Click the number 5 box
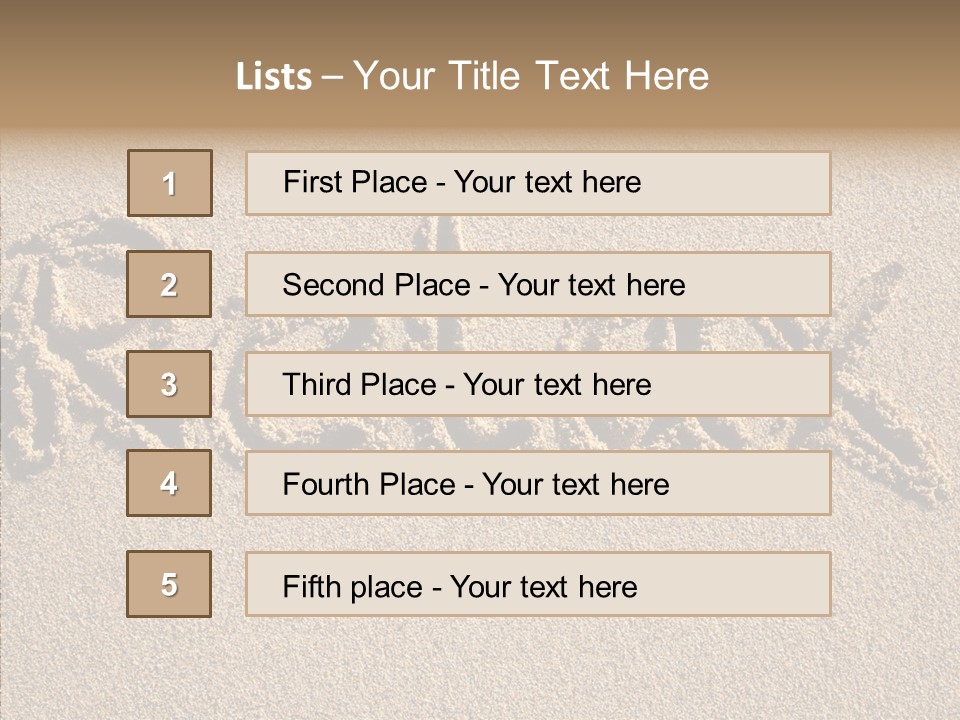 (169, 584)
